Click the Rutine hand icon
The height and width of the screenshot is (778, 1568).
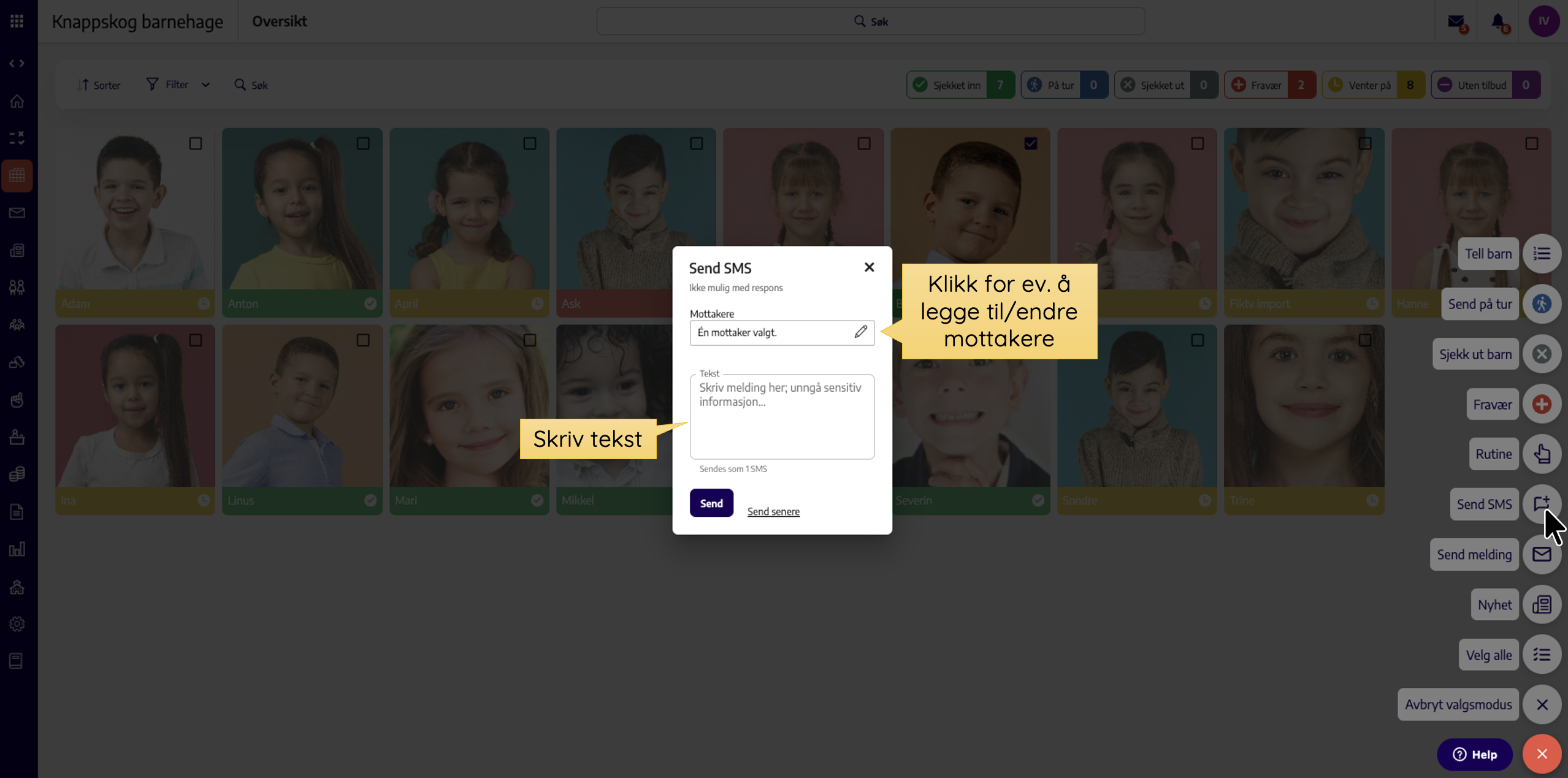click(1542, 454)
